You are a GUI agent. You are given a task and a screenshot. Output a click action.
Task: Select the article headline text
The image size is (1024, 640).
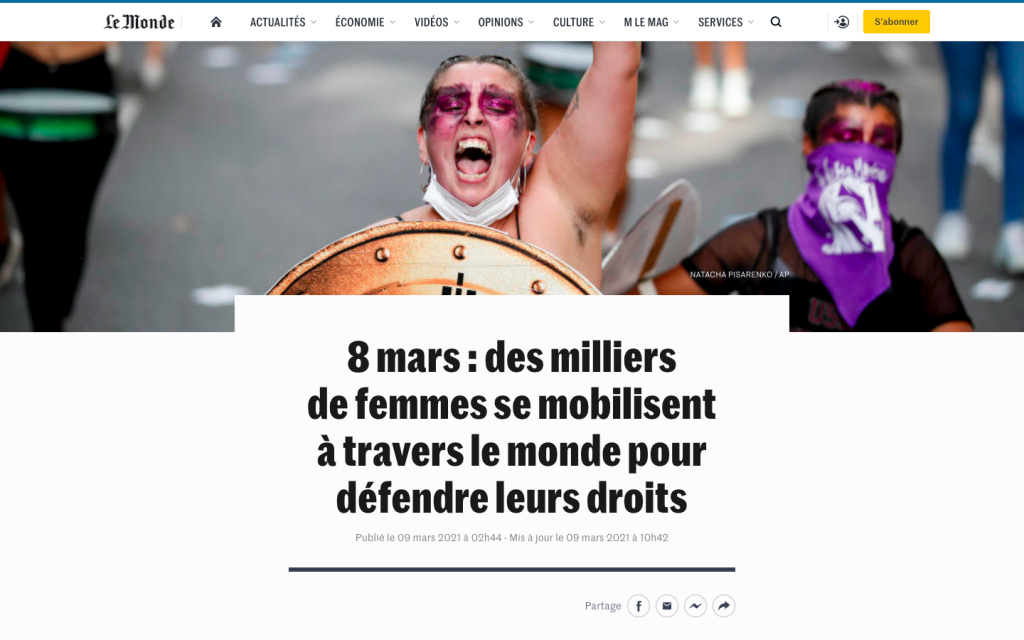pos(512,428)
